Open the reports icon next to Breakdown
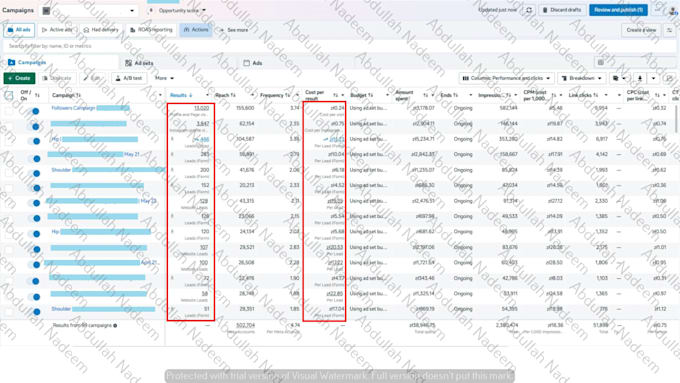680x383 pixels. pyautogui.click(x=618, y=78)
